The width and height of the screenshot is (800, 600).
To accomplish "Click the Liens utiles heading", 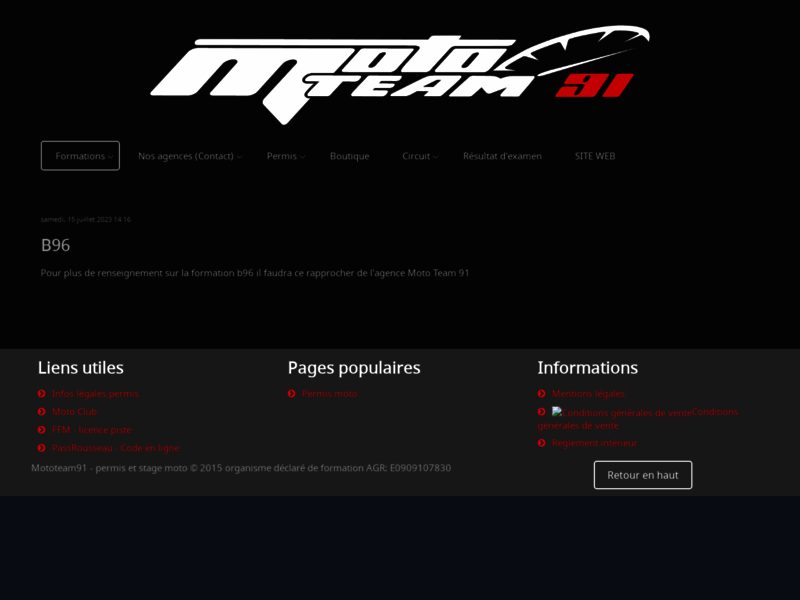I will click(x=81, y=367).
